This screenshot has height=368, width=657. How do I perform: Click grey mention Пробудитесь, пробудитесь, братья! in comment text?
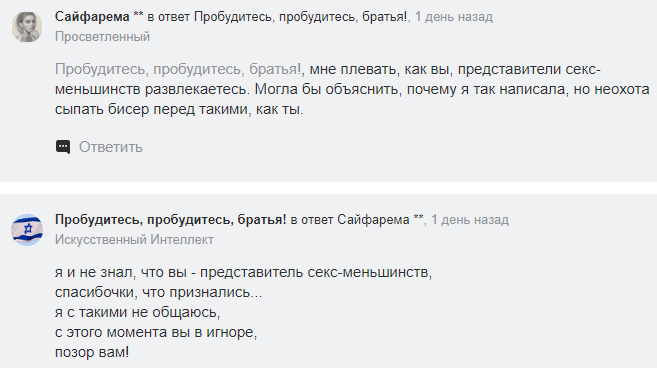point(178,69)
